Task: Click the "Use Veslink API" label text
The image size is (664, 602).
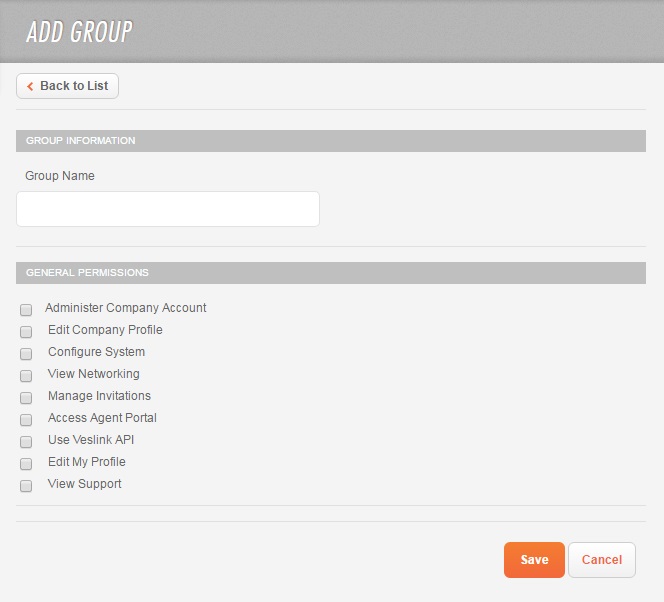Action: pyautogui.click(x=91, y=440)
